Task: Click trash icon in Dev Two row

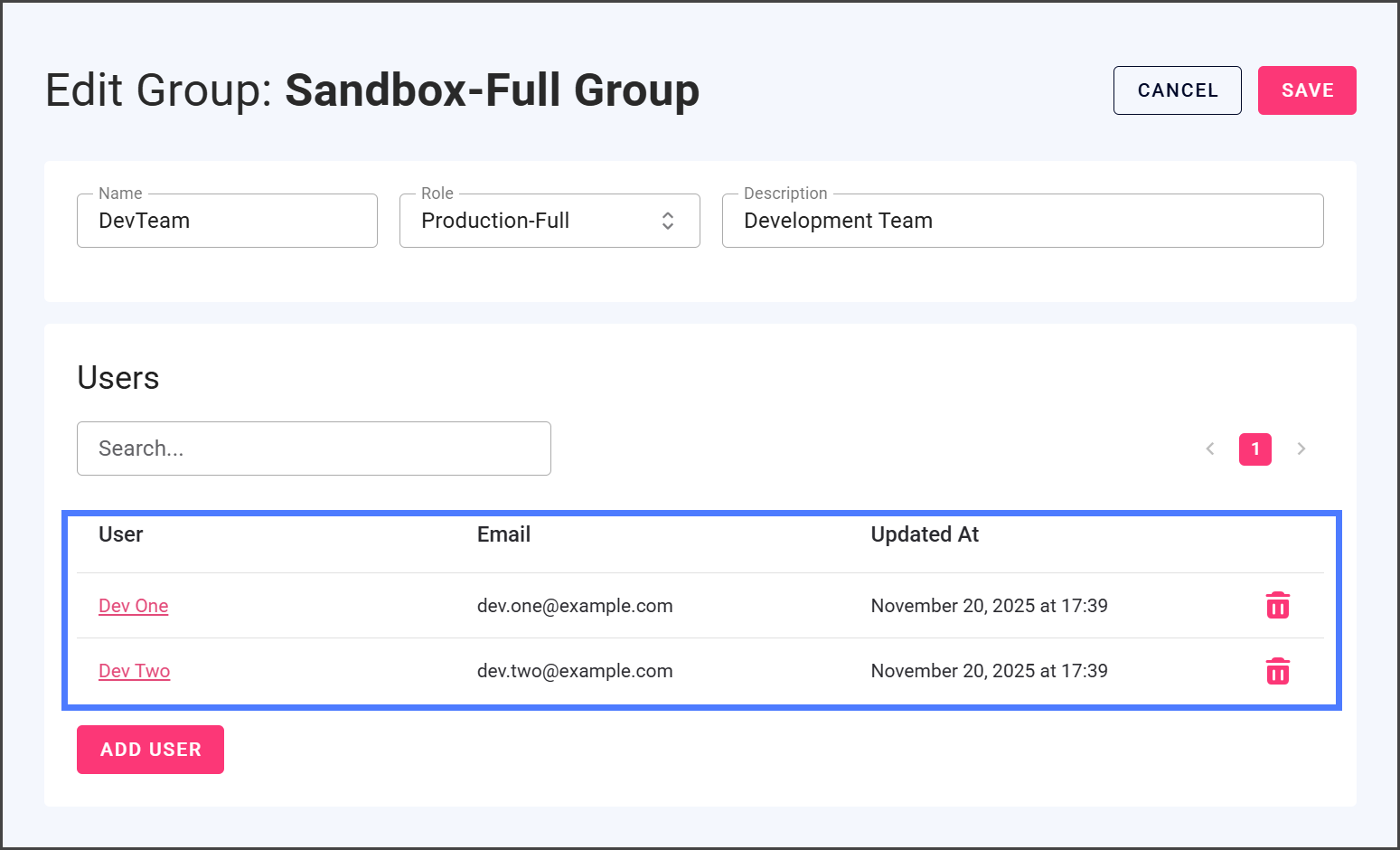Action: [x=1277, y=671]
